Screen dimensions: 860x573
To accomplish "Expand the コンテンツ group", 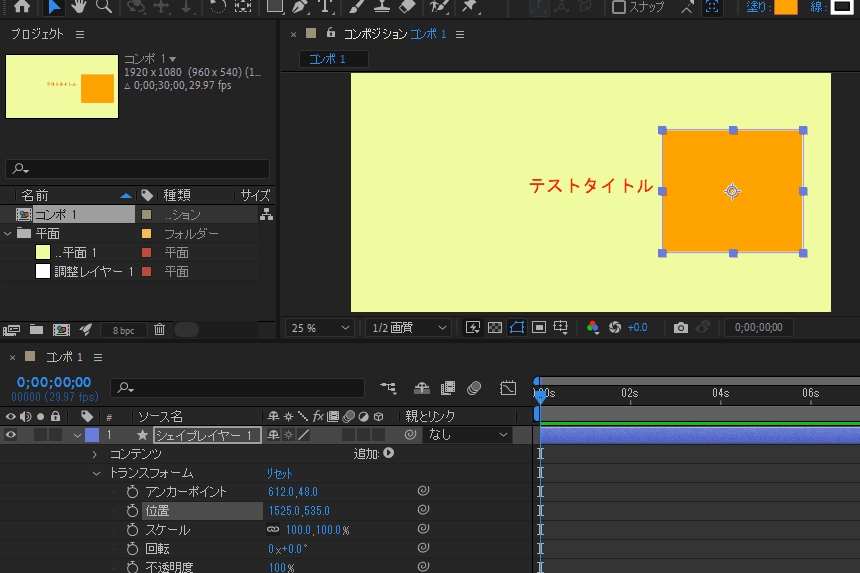I will coord(95,454).
